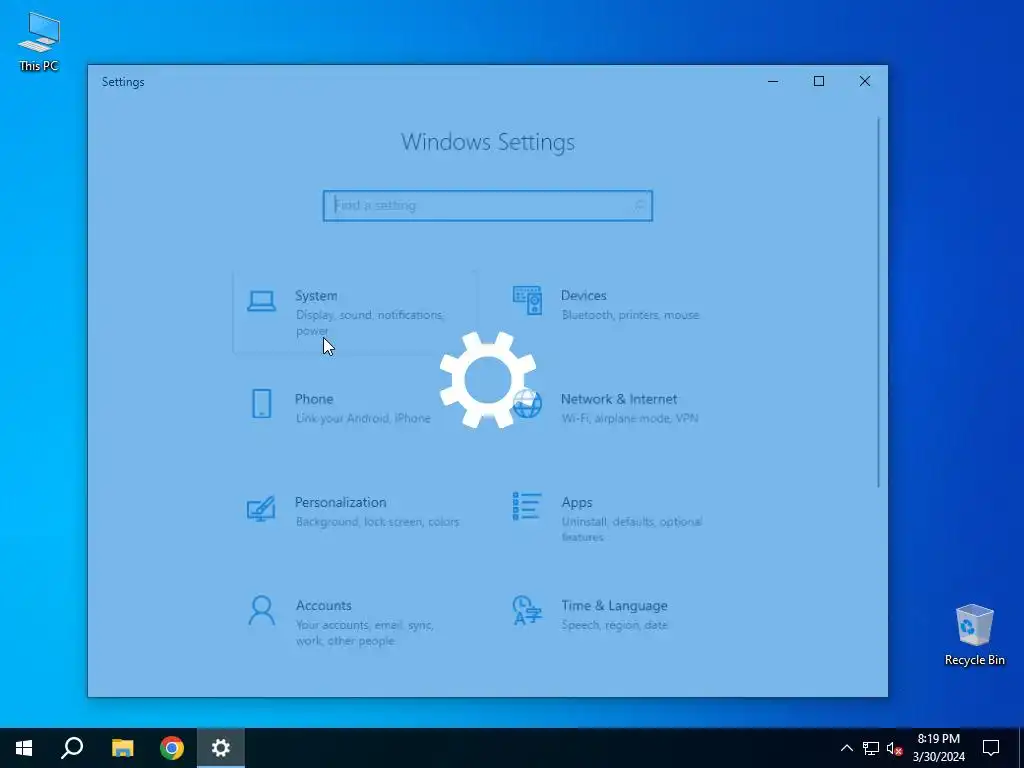Open the Devices keyboard-and-speaker icon
Image resolution: width=1024 pixels, height=768 pixels.
coord(527,300)
